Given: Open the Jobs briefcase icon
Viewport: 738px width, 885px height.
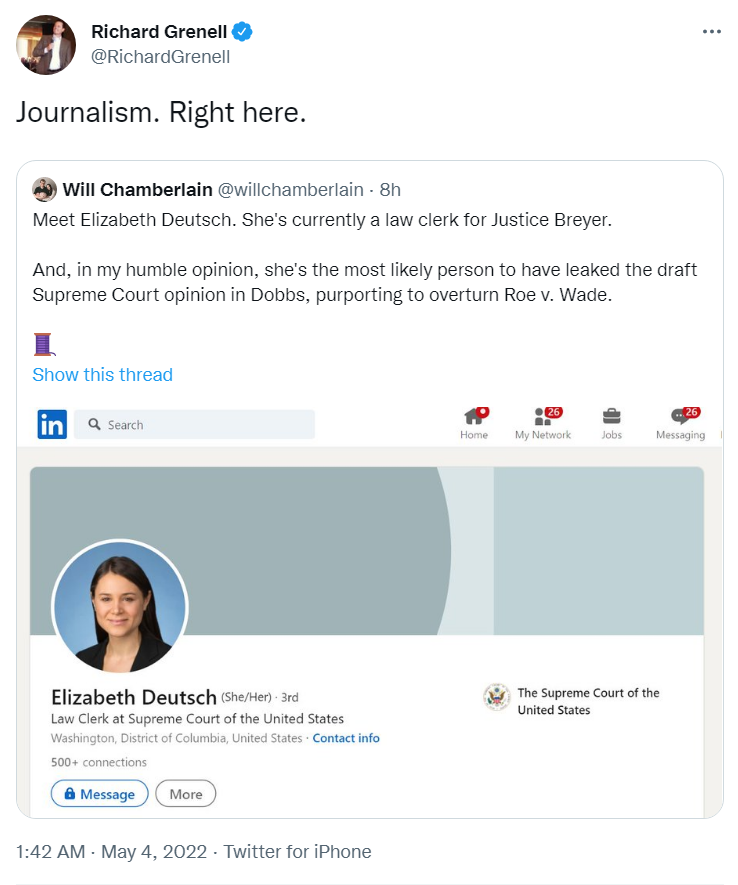Looking at the screenshot, I should pyautogui.click(x=612, y=423).
